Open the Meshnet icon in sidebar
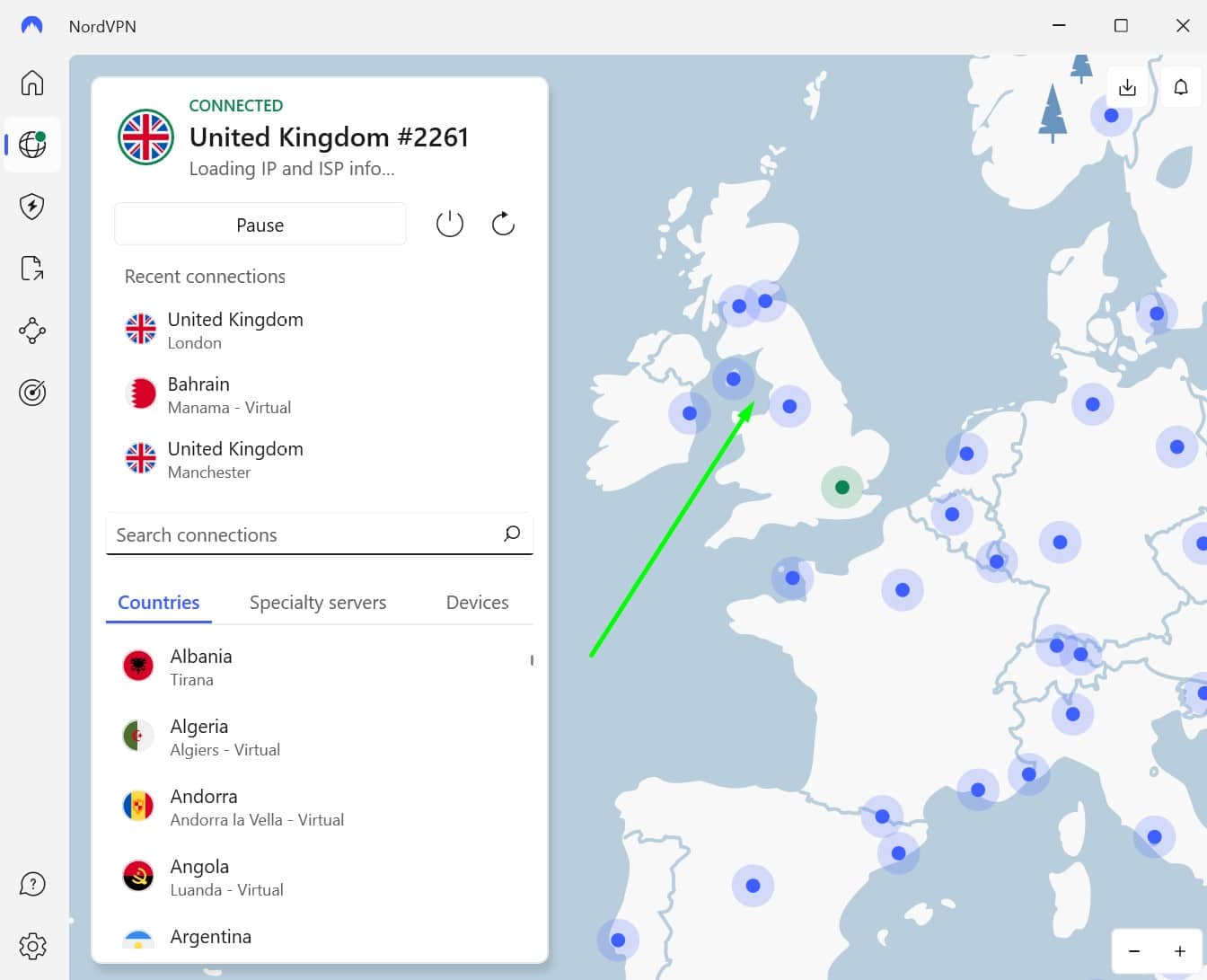 (x=32, y=331)
